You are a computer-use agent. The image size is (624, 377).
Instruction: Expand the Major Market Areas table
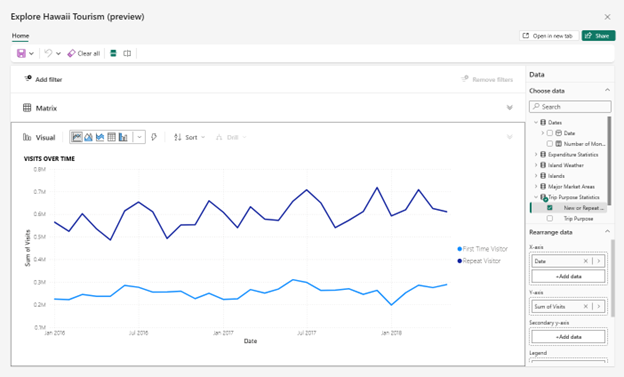point(536,186)
